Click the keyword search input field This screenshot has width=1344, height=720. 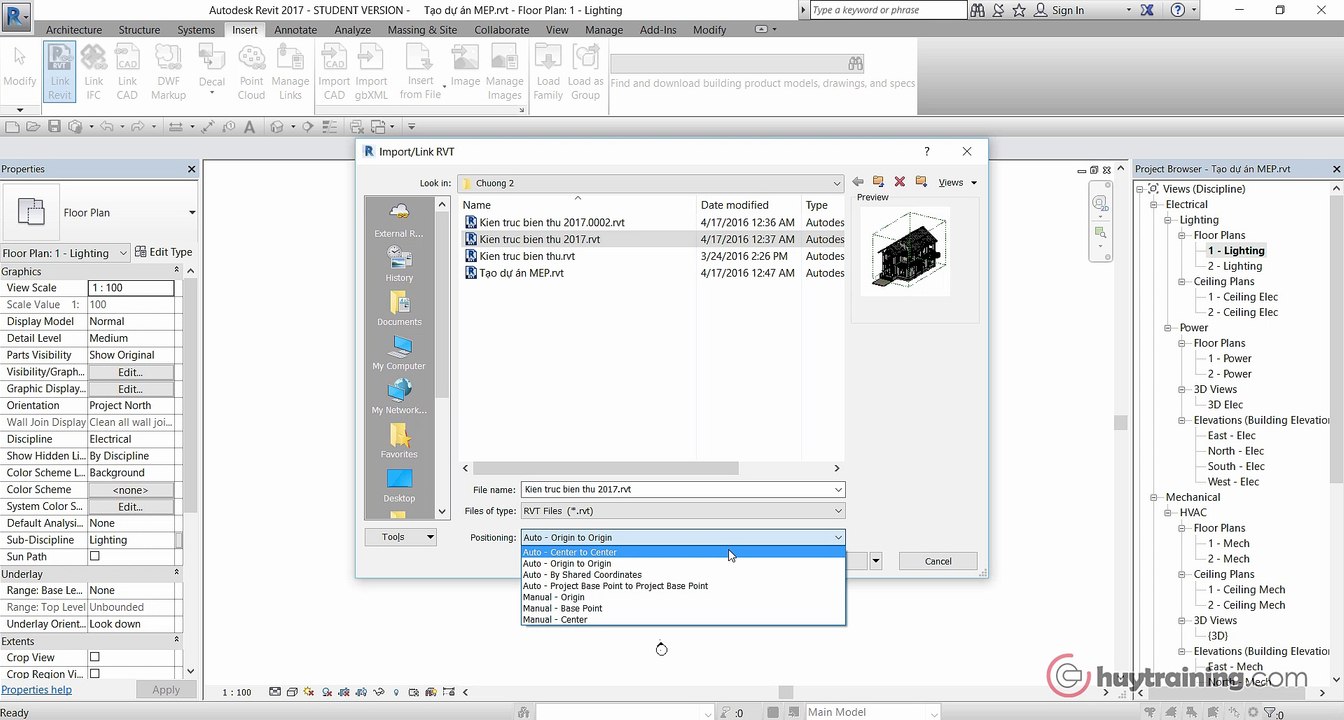[888, 10]
